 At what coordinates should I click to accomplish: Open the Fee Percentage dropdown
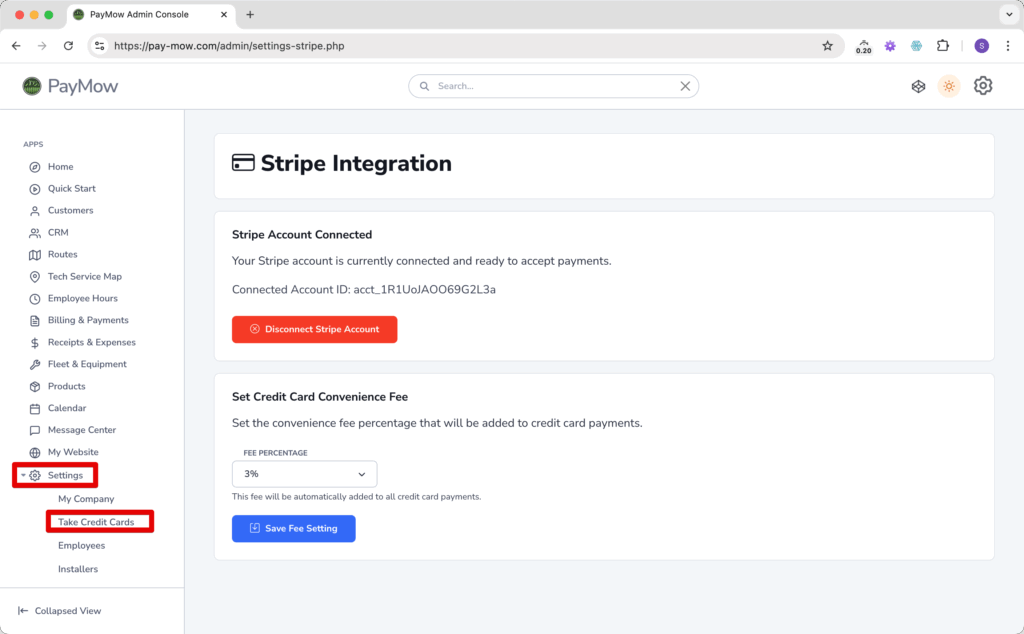pyautogui.click(x=304, y=474)
